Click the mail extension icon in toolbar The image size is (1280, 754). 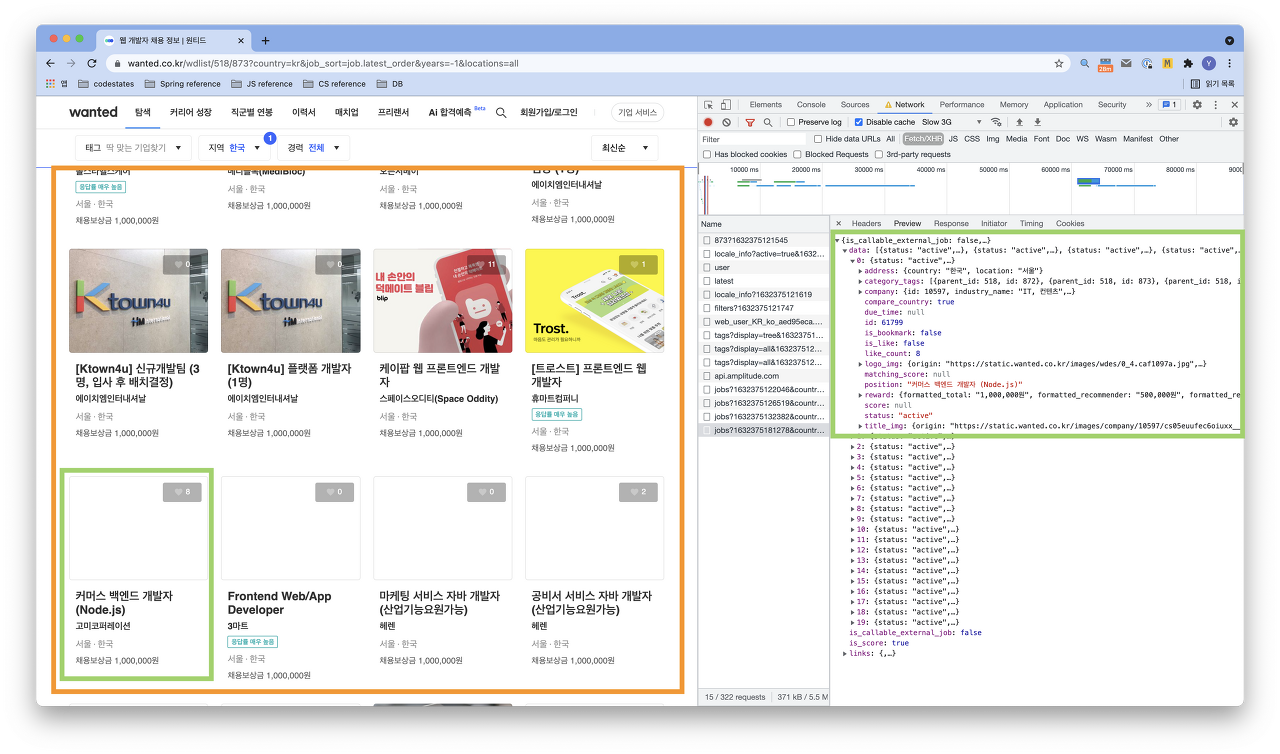click(1126, 63)
